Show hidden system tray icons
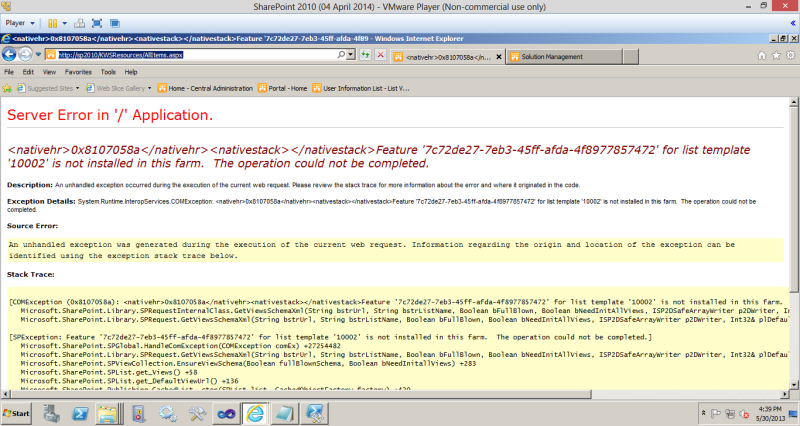Viewport: 800px width, 426px height. point(704,413)
